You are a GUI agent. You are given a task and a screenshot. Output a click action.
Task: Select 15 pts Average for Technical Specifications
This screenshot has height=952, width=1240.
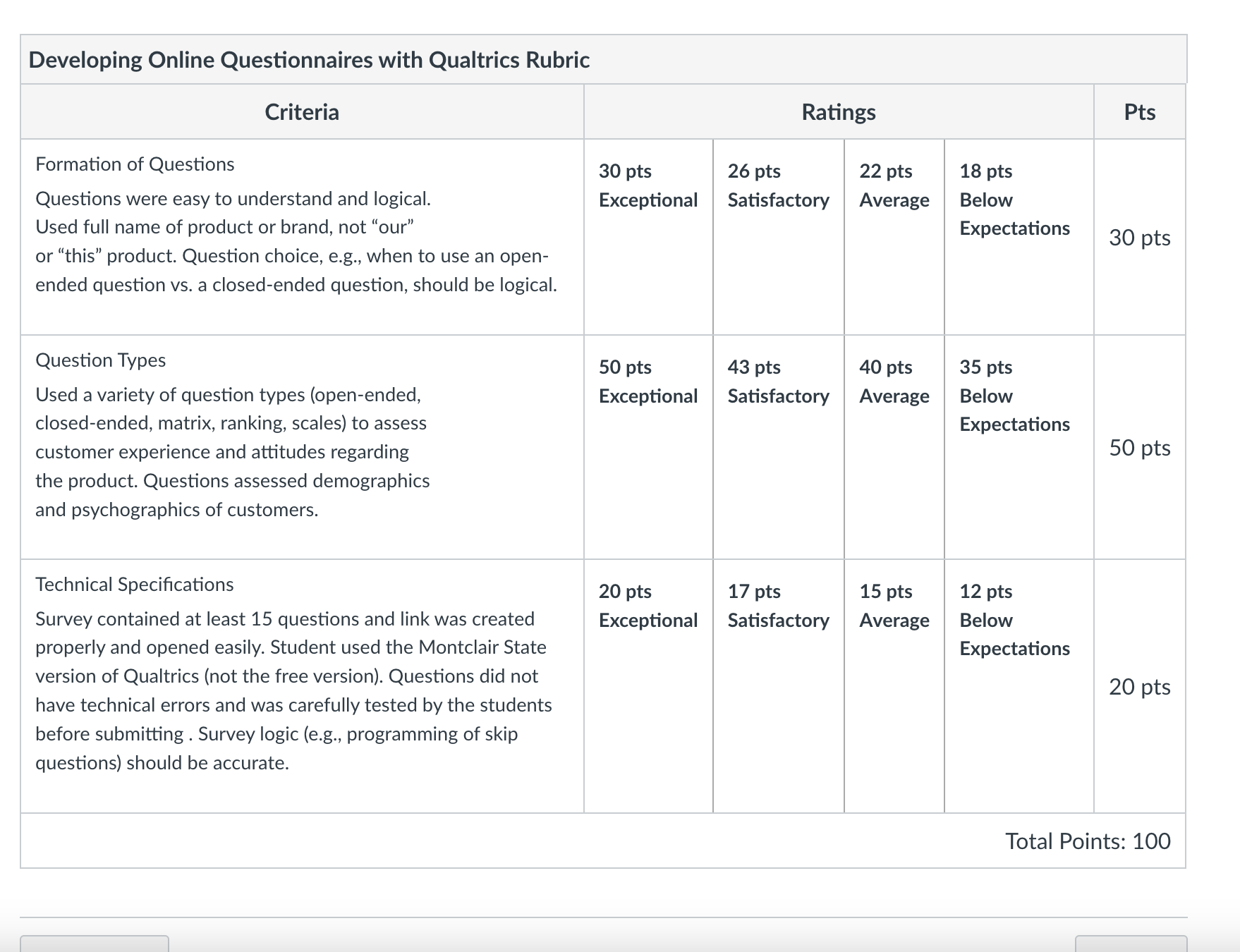pos(894,686)
